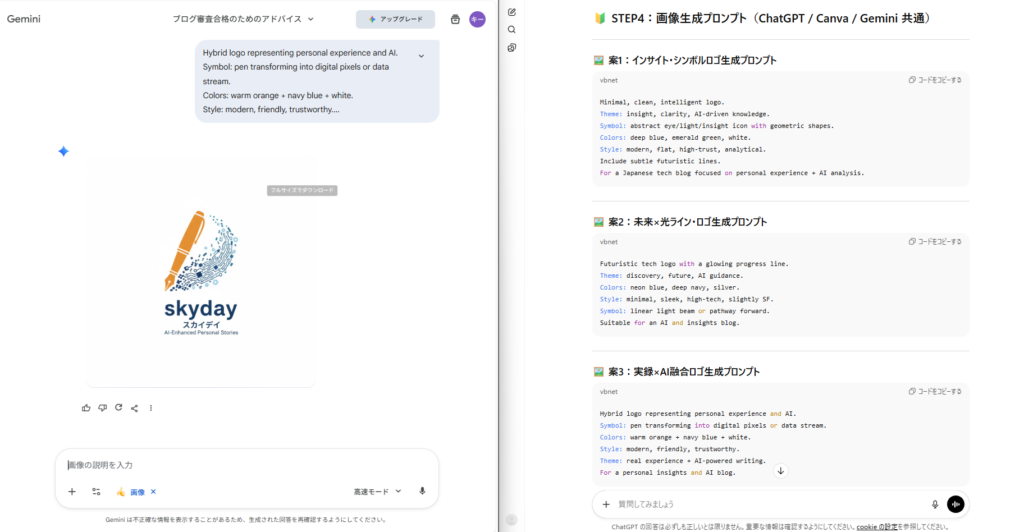Click the thumbs-down icon under the Gemini logo
The image size is (1024, 532).
click(x=102, y=408)
